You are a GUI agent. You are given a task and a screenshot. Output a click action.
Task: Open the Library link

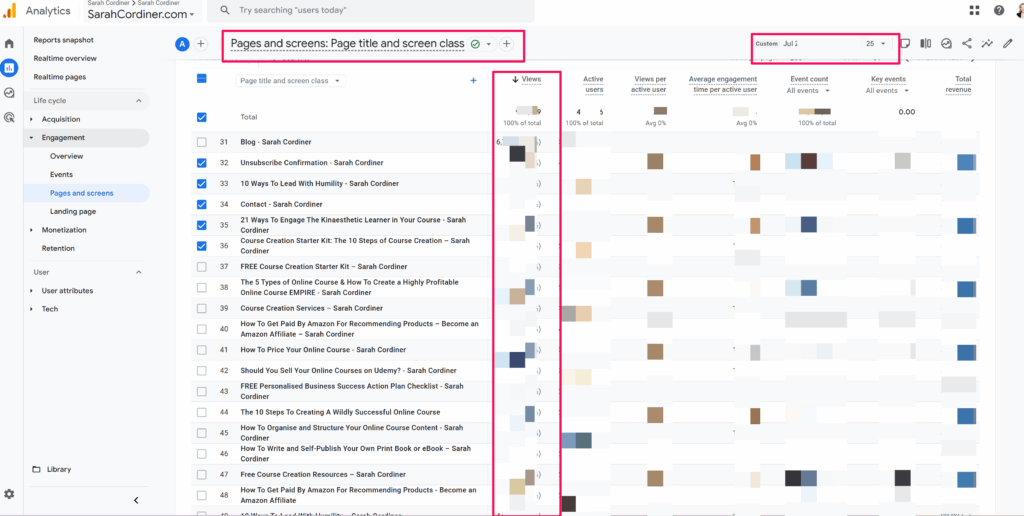59,469
